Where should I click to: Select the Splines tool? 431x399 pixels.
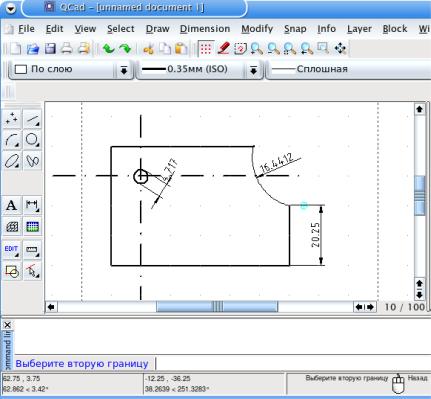[32, 161]
